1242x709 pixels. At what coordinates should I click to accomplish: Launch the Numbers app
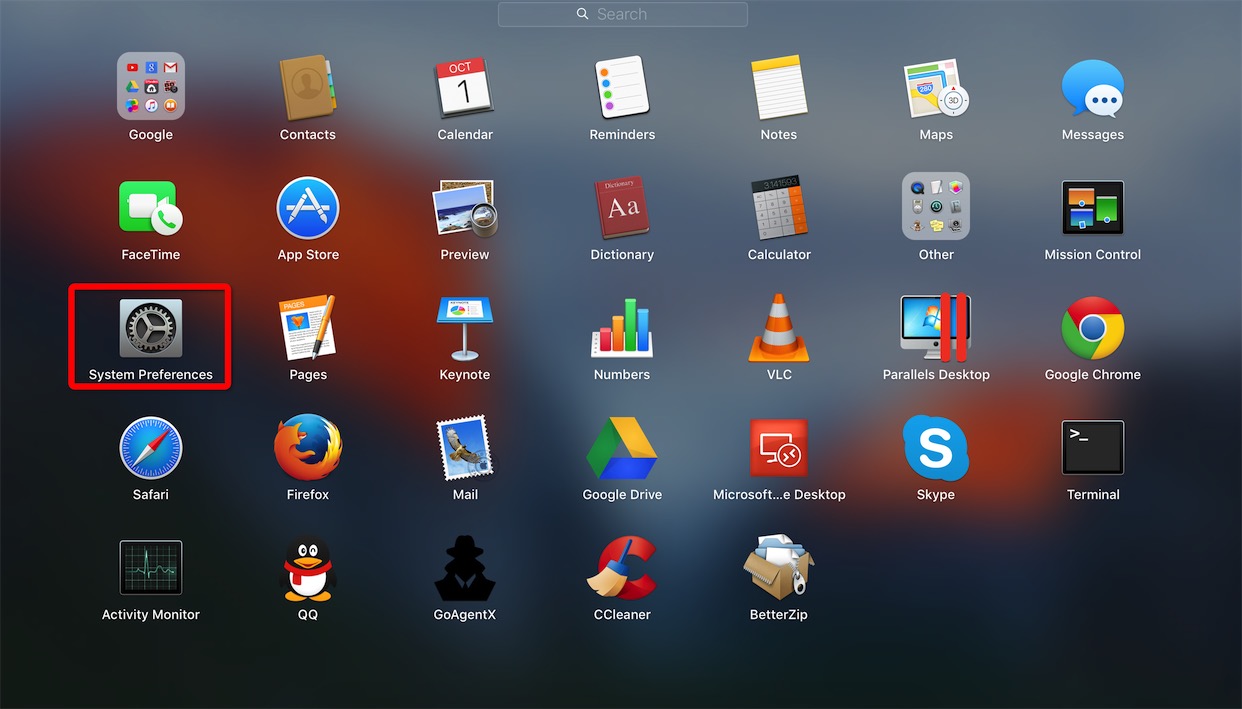[x=622, y=327]
